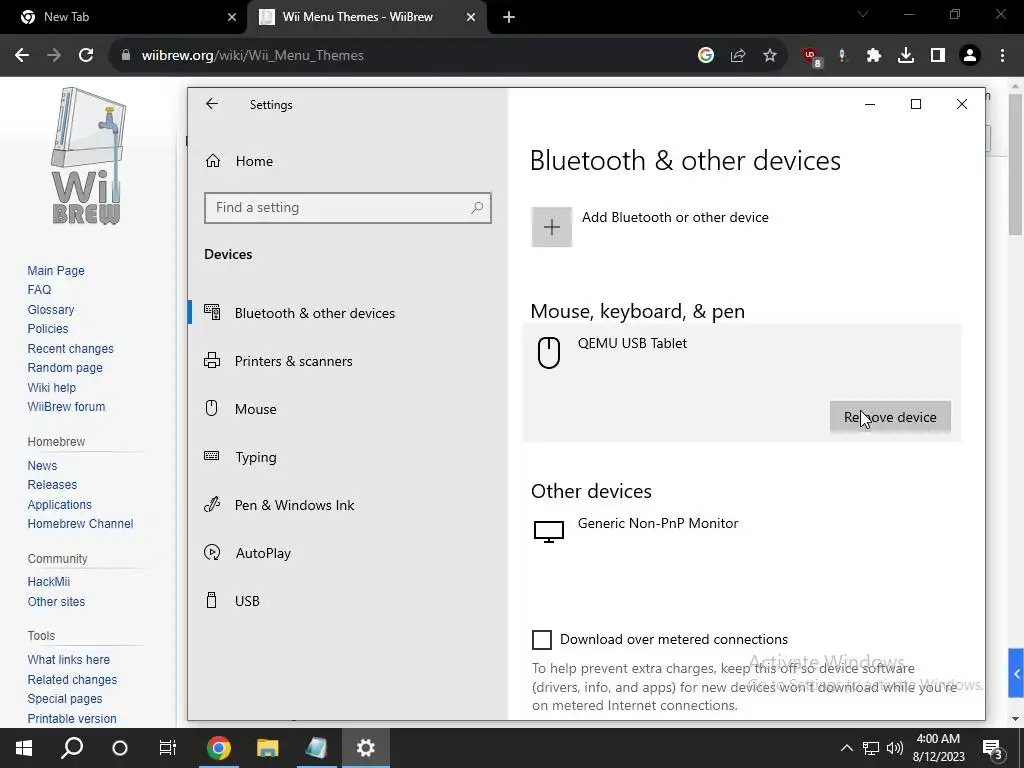Reload the WiiBrew page
Viewport: 1024px width, 768px height.
(x=86, y=56)
